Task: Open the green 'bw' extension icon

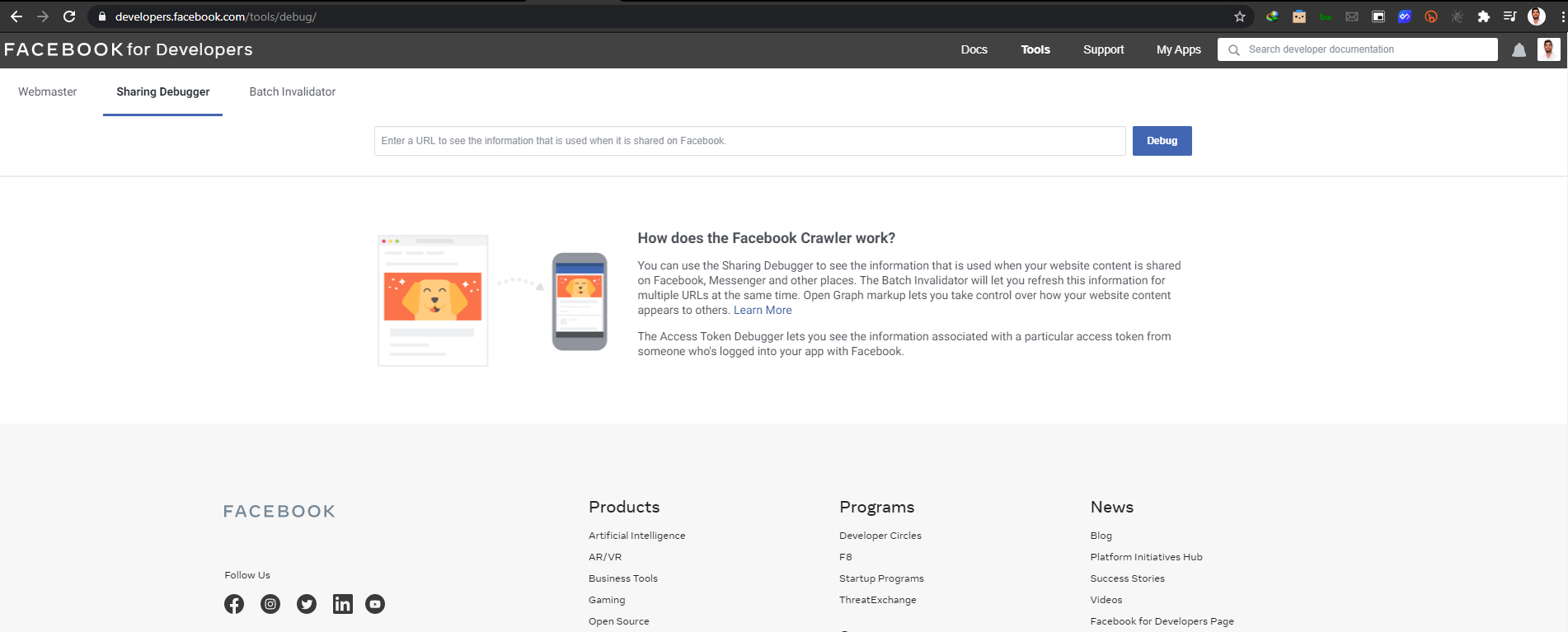Action: coord(1326,16)
